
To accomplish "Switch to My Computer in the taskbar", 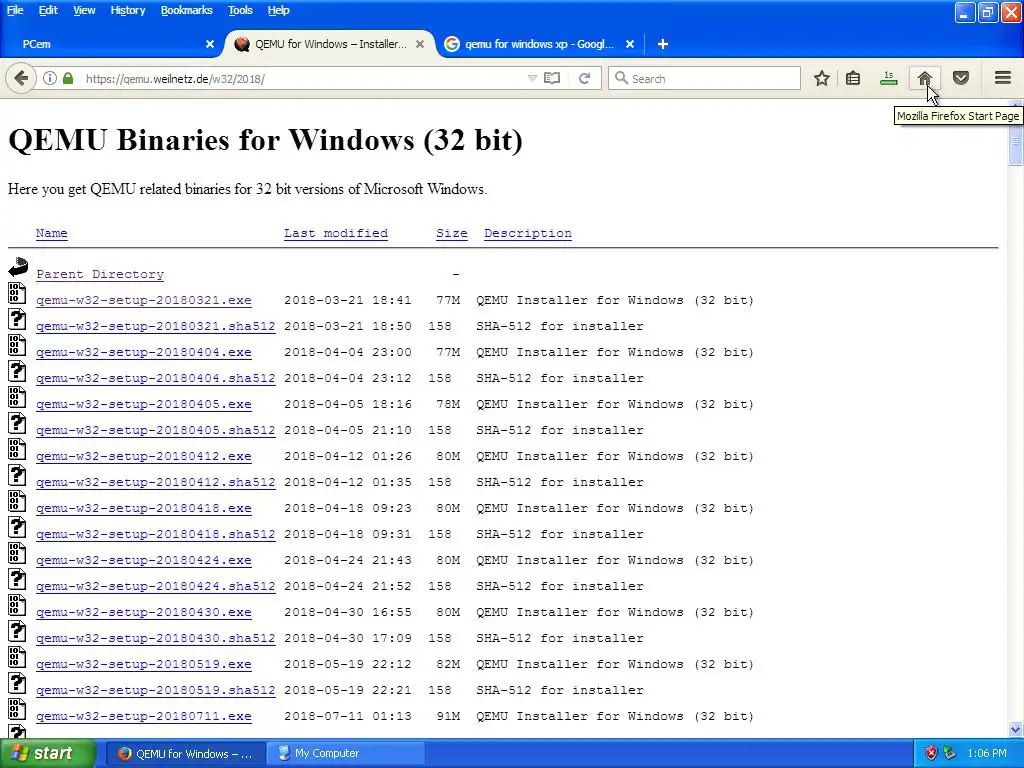I will pyautogui.click(x=345, y=753).
